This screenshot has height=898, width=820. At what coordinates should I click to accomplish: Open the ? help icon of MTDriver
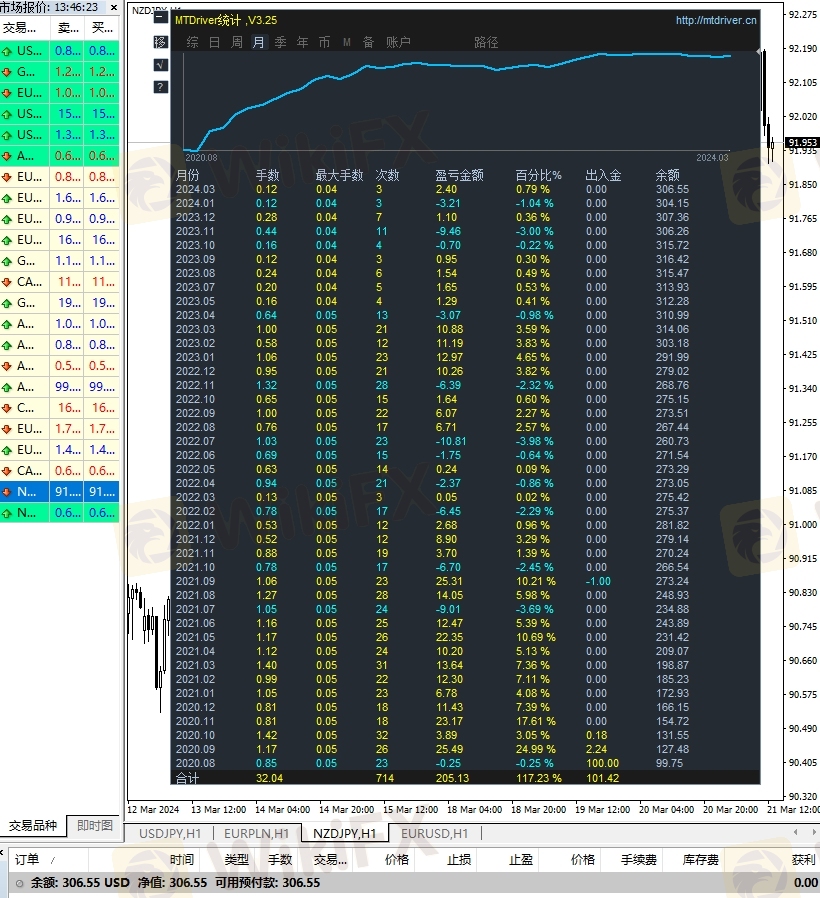click(x=161, y=87)
